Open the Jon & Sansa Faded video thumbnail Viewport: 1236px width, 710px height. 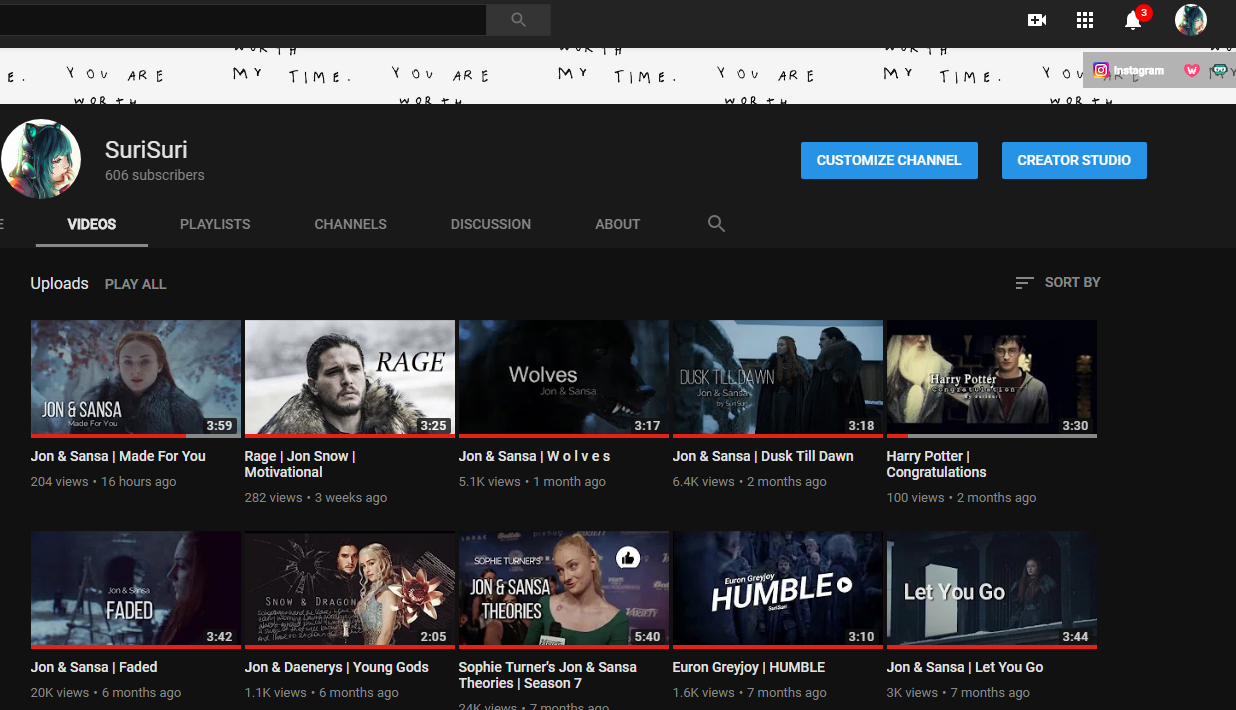coord(135,589)
